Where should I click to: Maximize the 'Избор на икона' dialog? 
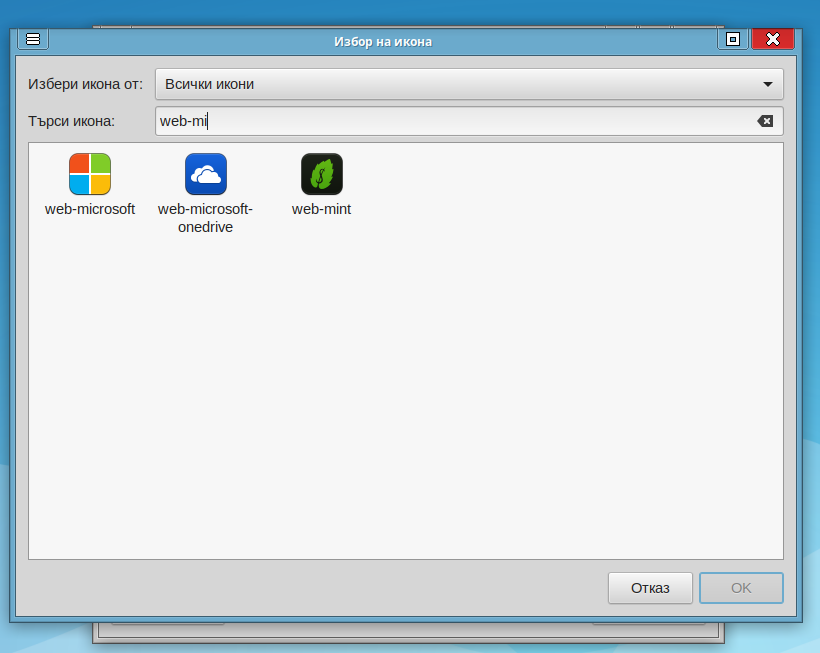point(733,39)
